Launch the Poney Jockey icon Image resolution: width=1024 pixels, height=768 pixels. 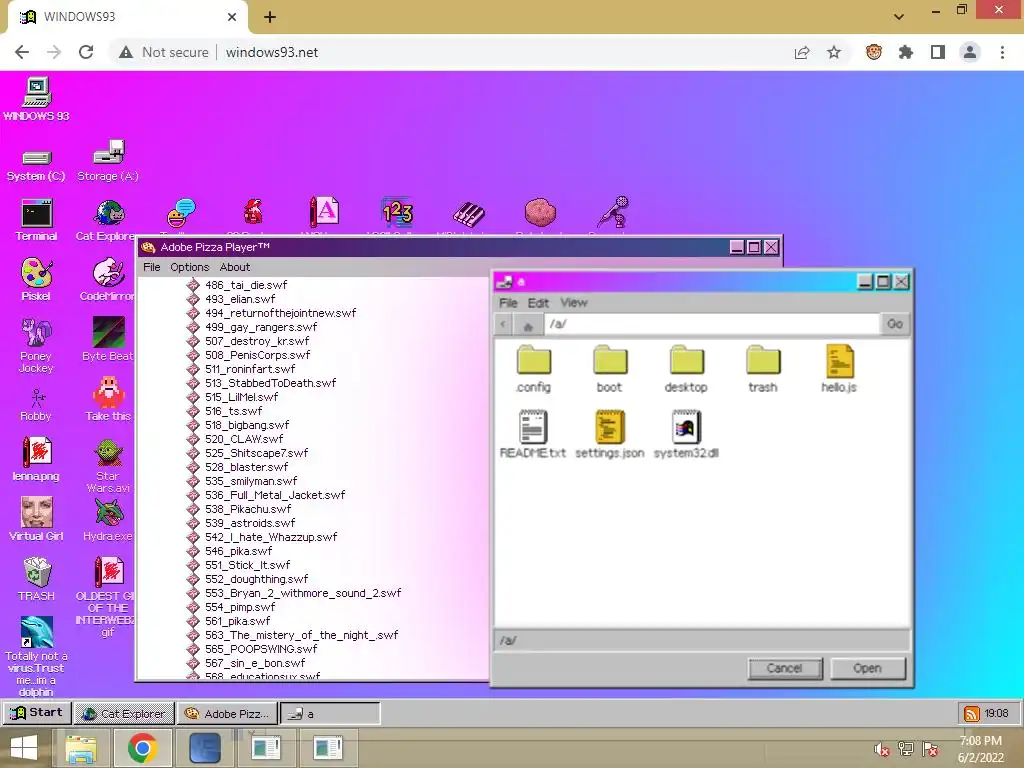(37, 345)
